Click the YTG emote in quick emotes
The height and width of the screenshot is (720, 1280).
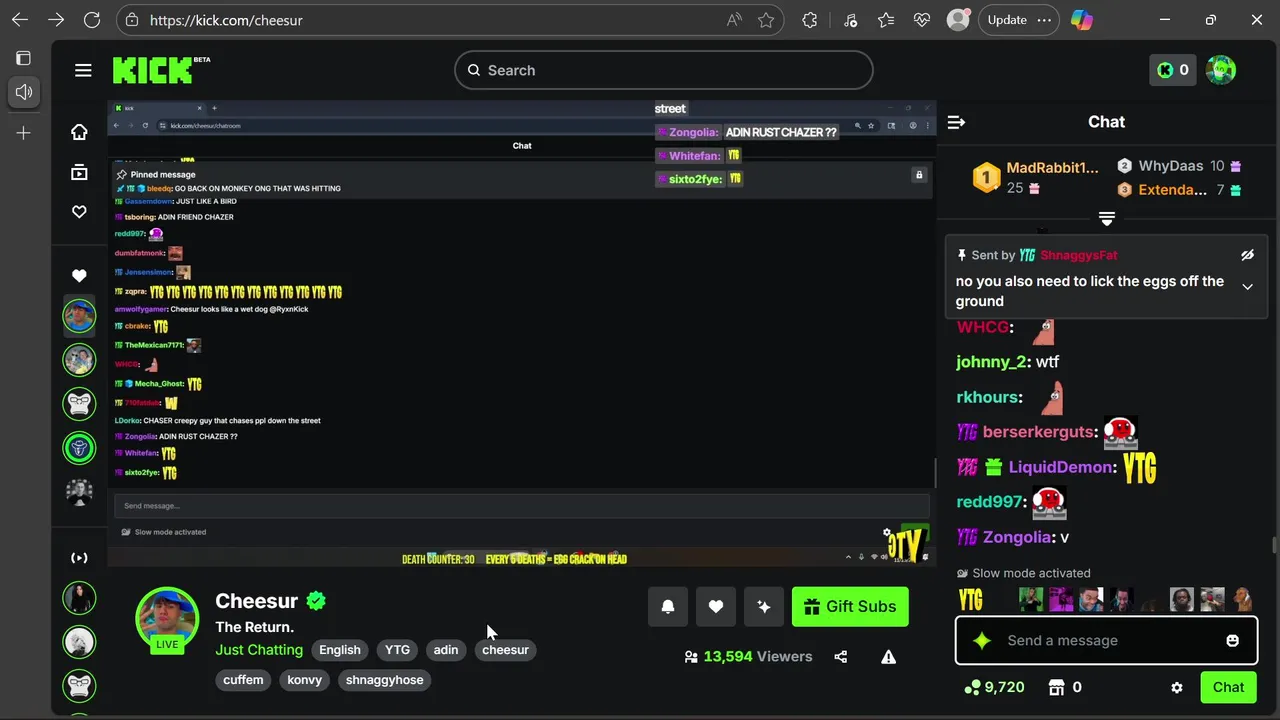(971, 599)
